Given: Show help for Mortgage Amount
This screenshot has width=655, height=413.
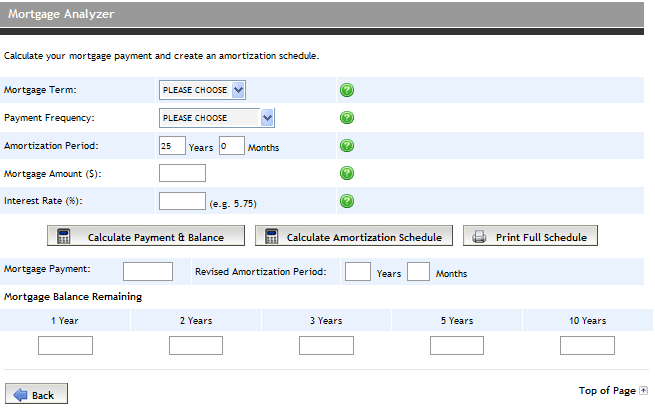Looking at the screenshot, I should pyautogui.click(x=347, y=173).
